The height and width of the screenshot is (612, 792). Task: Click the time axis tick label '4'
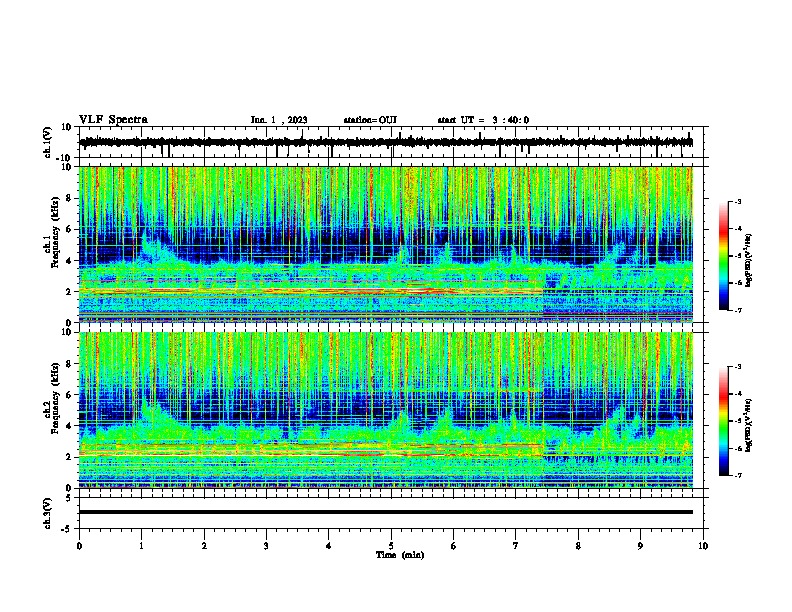click(329, 546)
